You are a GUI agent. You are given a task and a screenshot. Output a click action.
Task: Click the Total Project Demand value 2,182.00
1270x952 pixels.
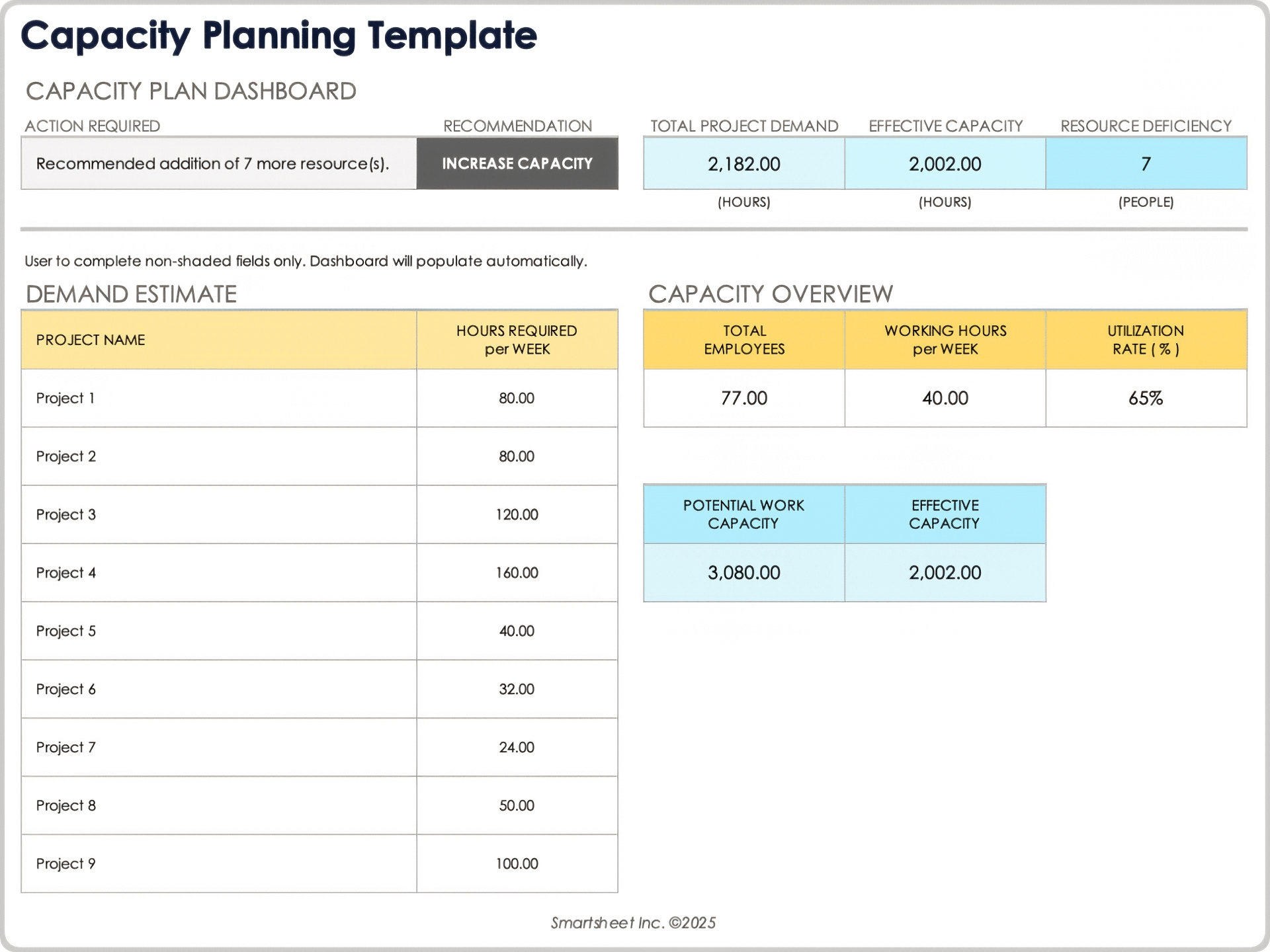point(743,164)
